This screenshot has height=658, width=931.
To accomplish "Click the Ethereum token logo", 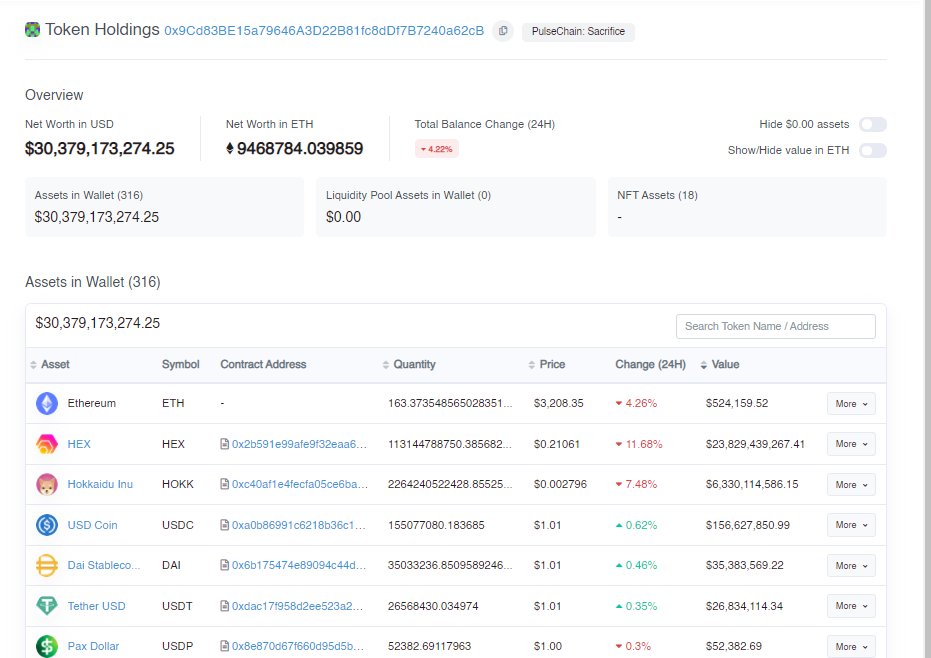I will [x=47, y=403].
